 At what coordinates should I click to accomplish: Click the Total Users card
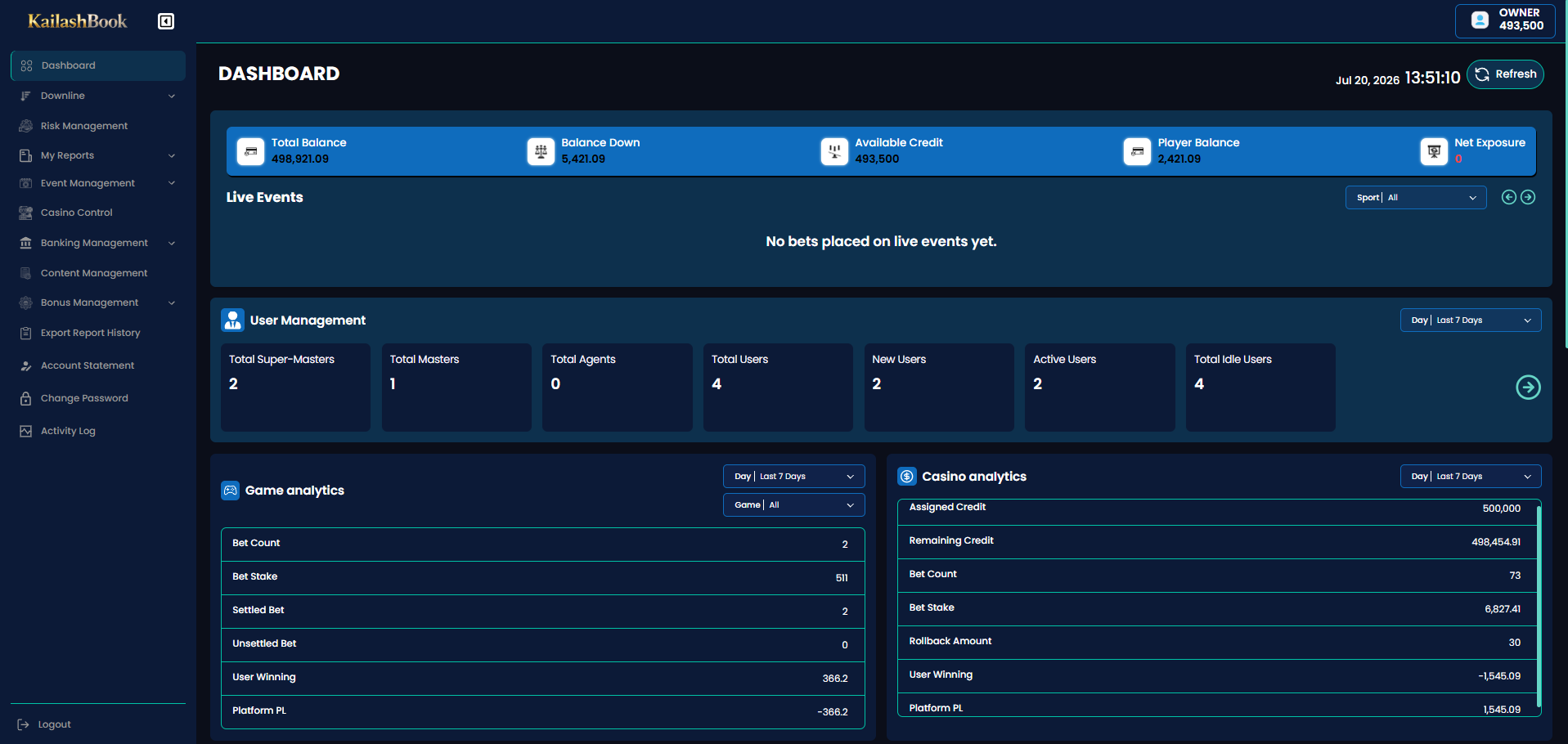pyautogui.click(x=778, y=388)
